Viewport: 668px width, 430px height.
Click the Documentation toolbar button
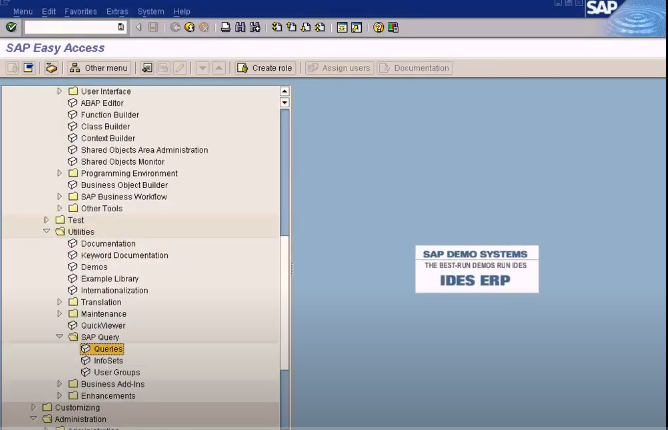click(415, 68)
